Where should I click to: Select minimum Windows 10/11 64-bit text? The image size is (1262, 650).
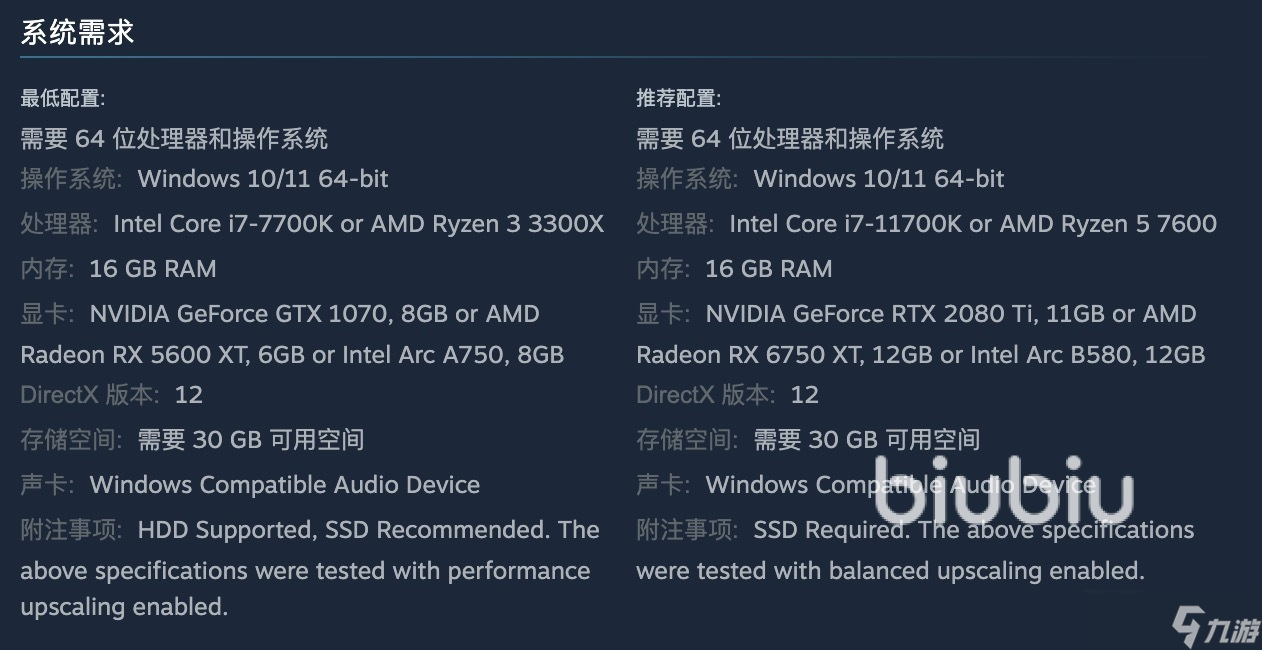click(263, 179)
